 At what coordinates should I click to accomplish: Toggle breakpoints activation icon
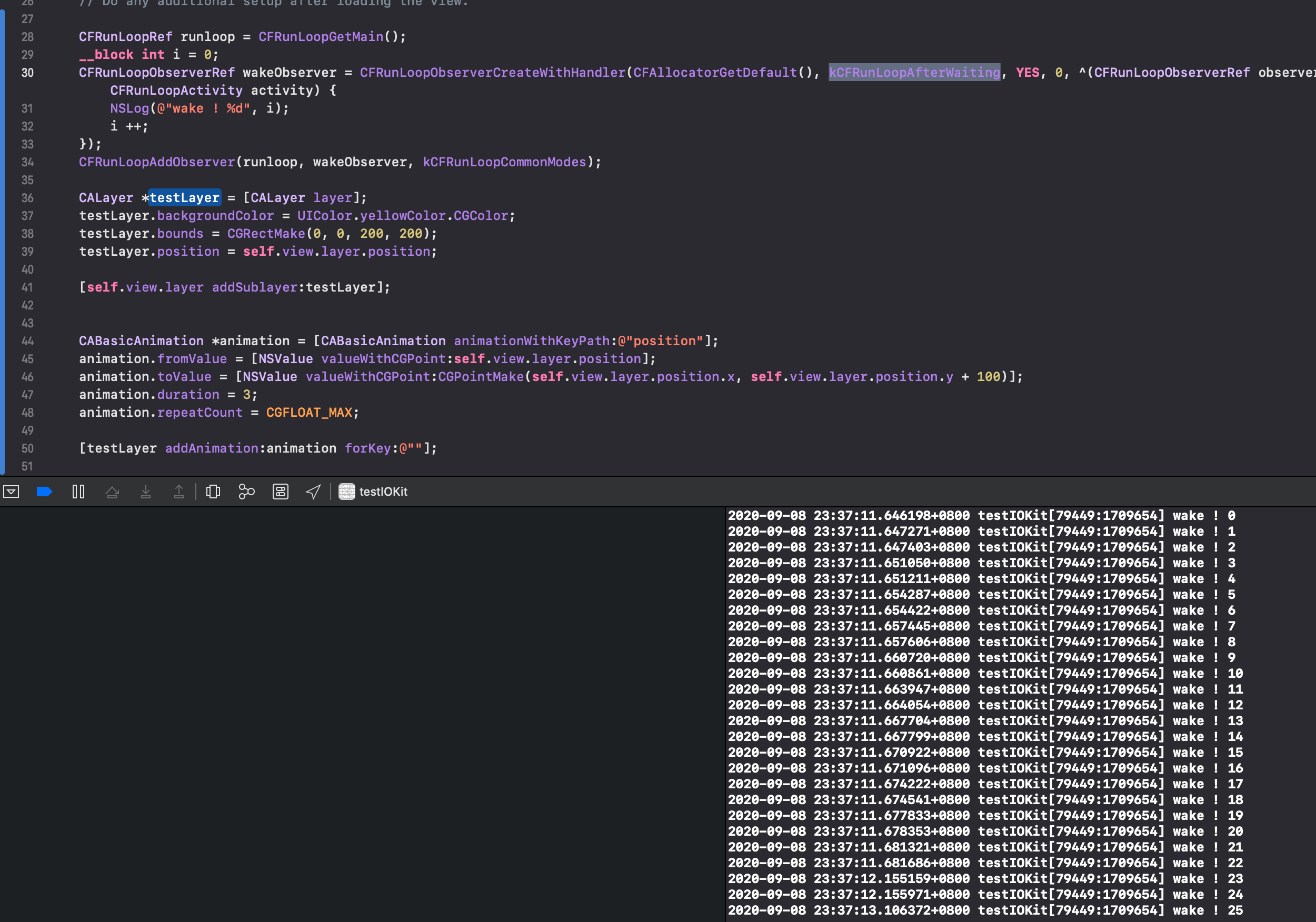coord(44,491)
